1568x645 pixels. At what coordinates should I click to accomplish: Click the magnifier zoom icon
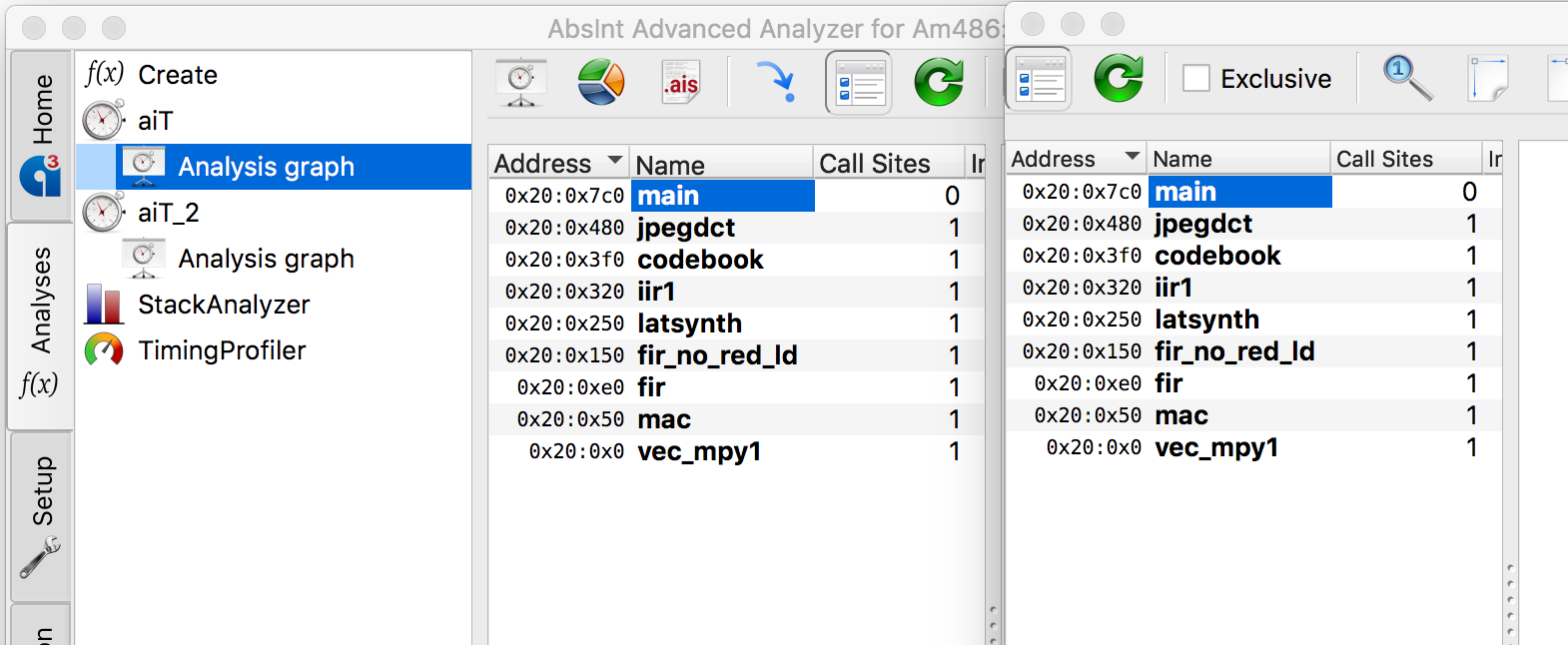(x=1407, y=78)
